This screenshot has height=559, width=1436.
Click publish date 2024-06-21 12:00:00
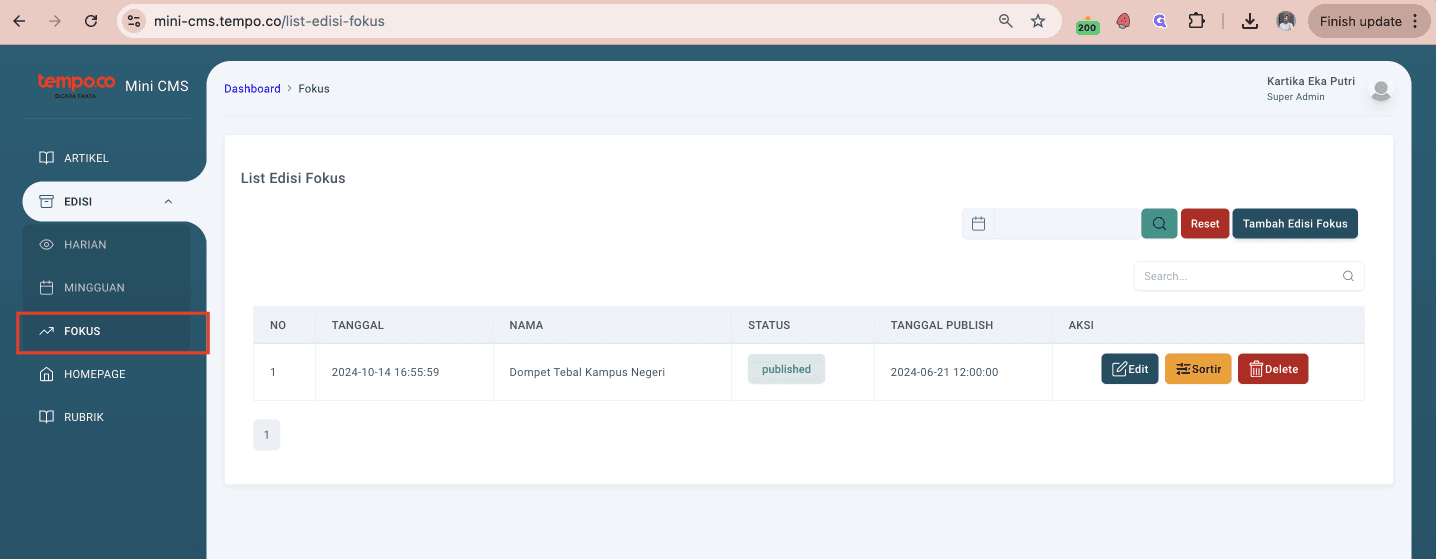(944, 372)
